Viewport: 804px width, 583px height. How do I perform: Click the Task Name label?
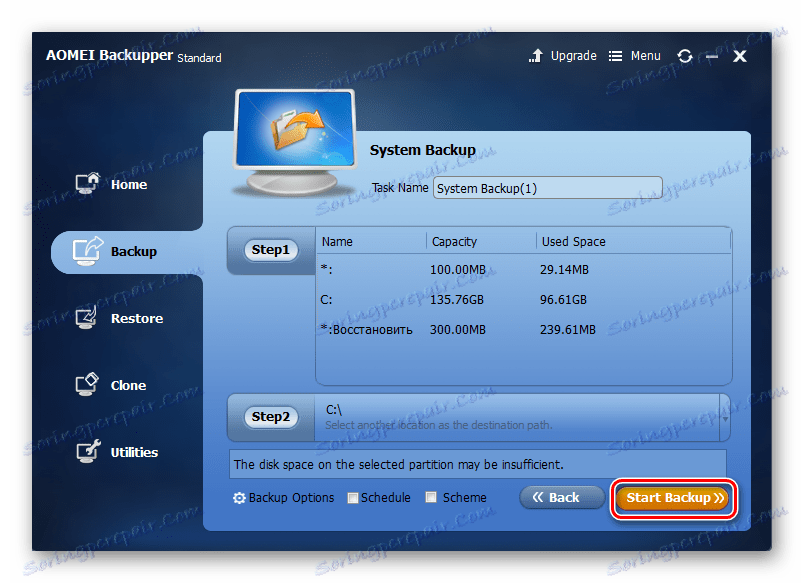(400, 188)
